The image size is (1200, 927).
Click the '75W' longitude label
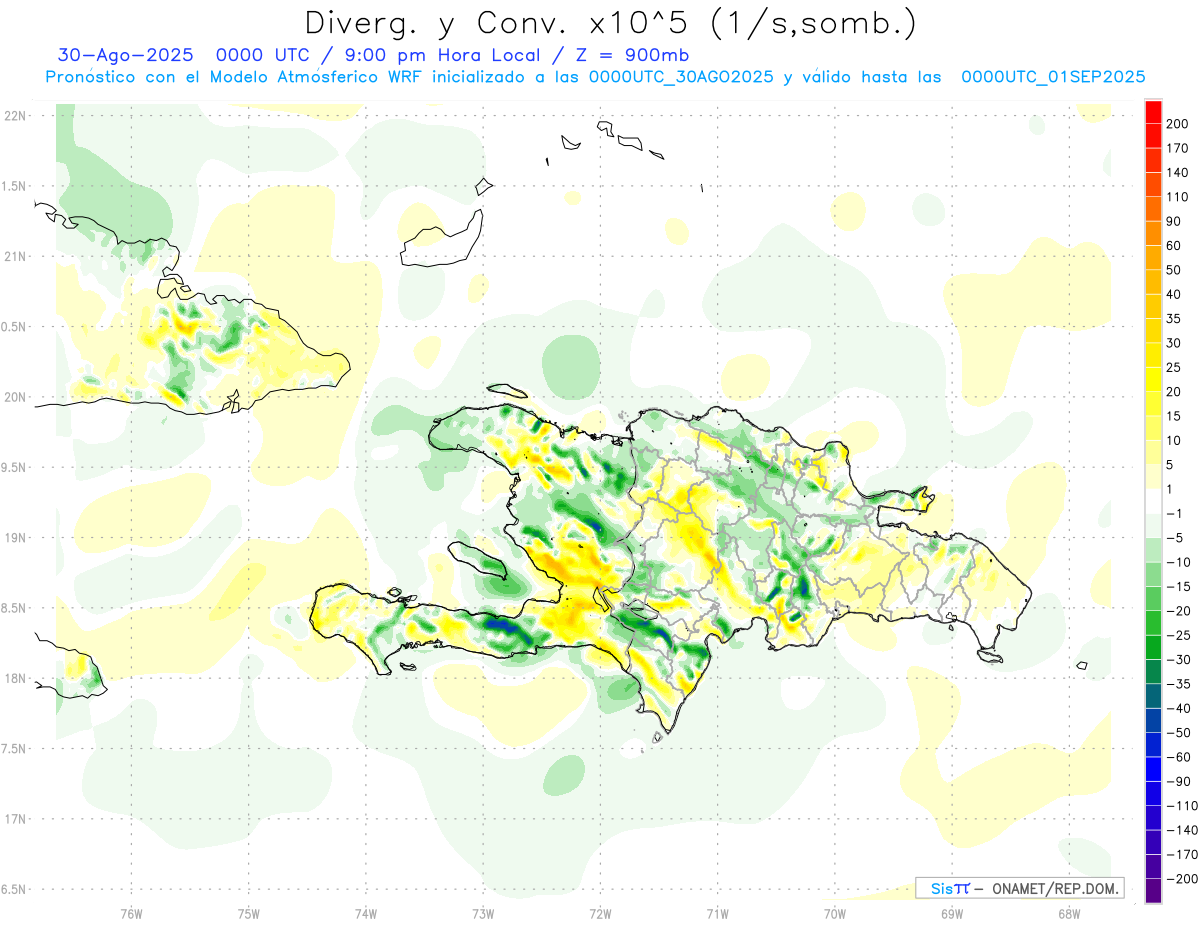click(249, 912)
